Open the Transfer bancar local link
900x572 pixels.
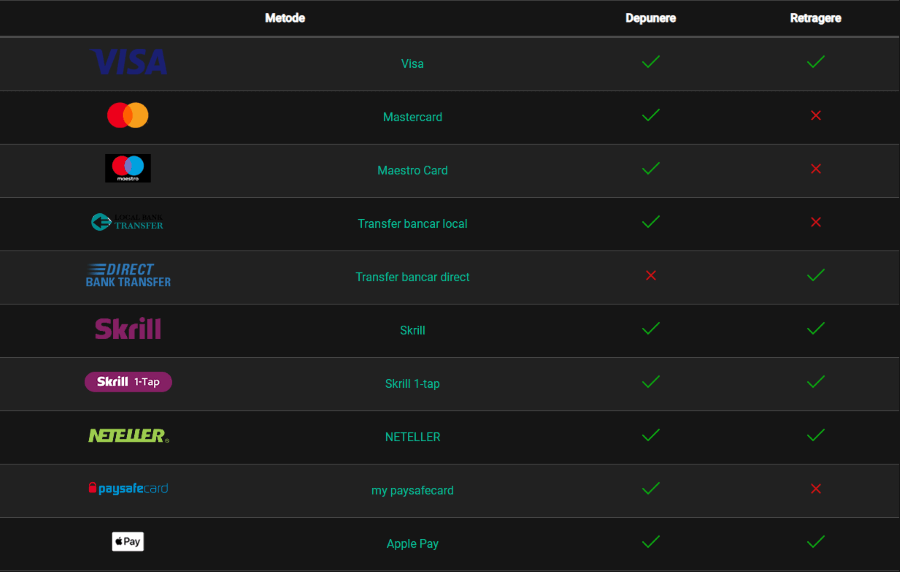(x=413, y=224)
